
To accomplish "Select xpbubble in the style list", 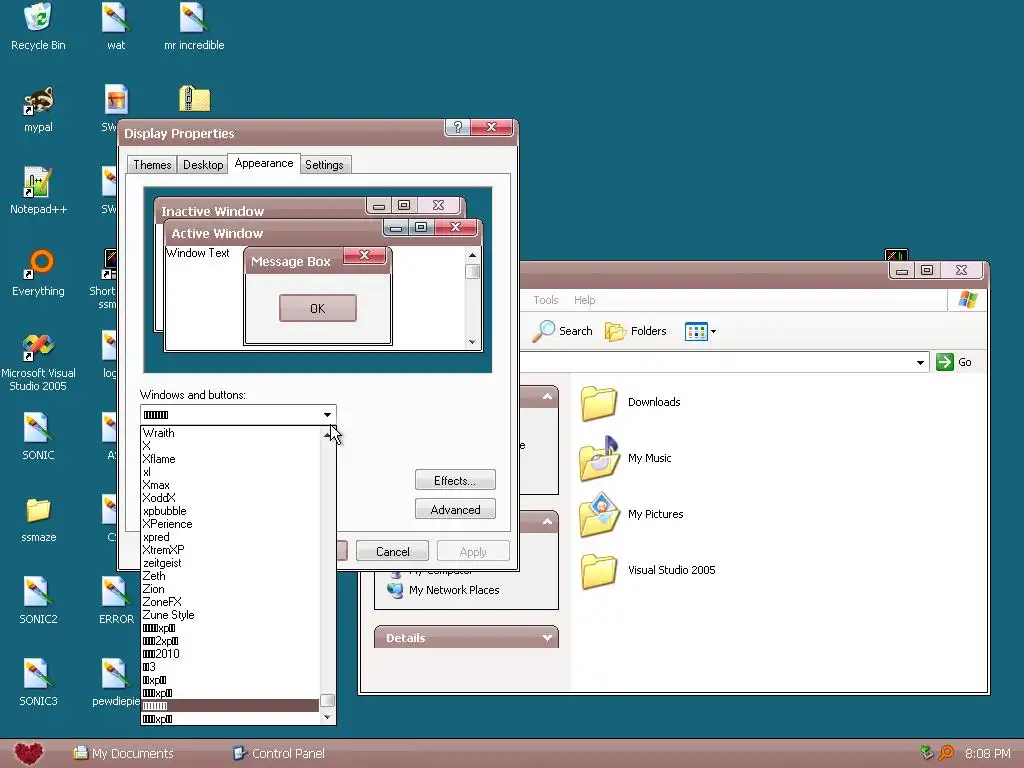I will point(230,511).
